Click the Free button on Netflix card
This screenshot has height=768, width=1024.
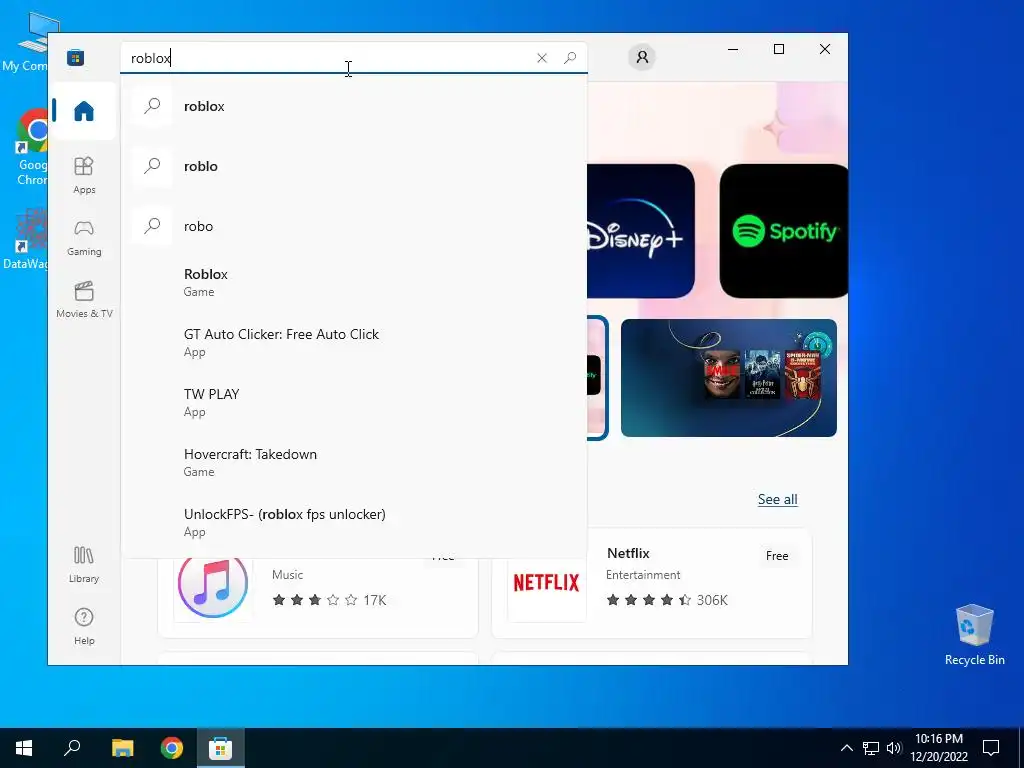(x=776, y=556)
